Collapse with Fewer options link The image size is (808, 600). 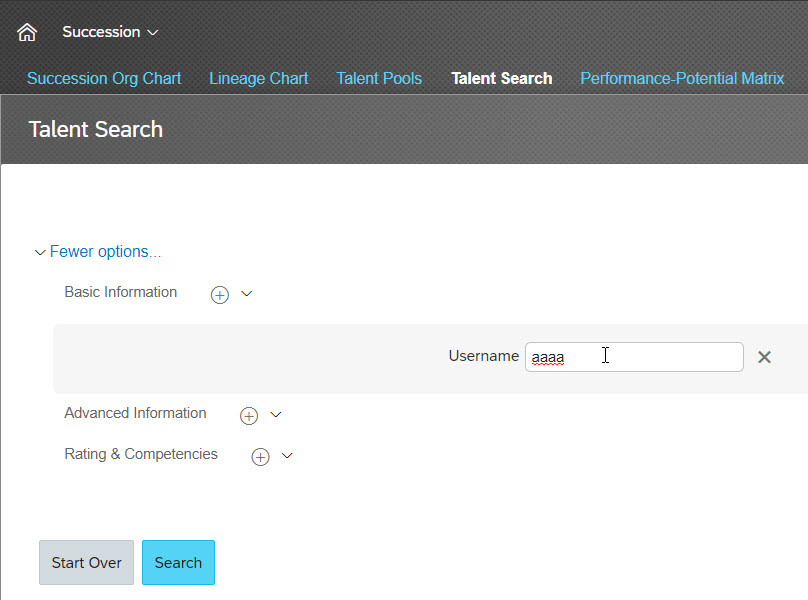pos(105,252)
